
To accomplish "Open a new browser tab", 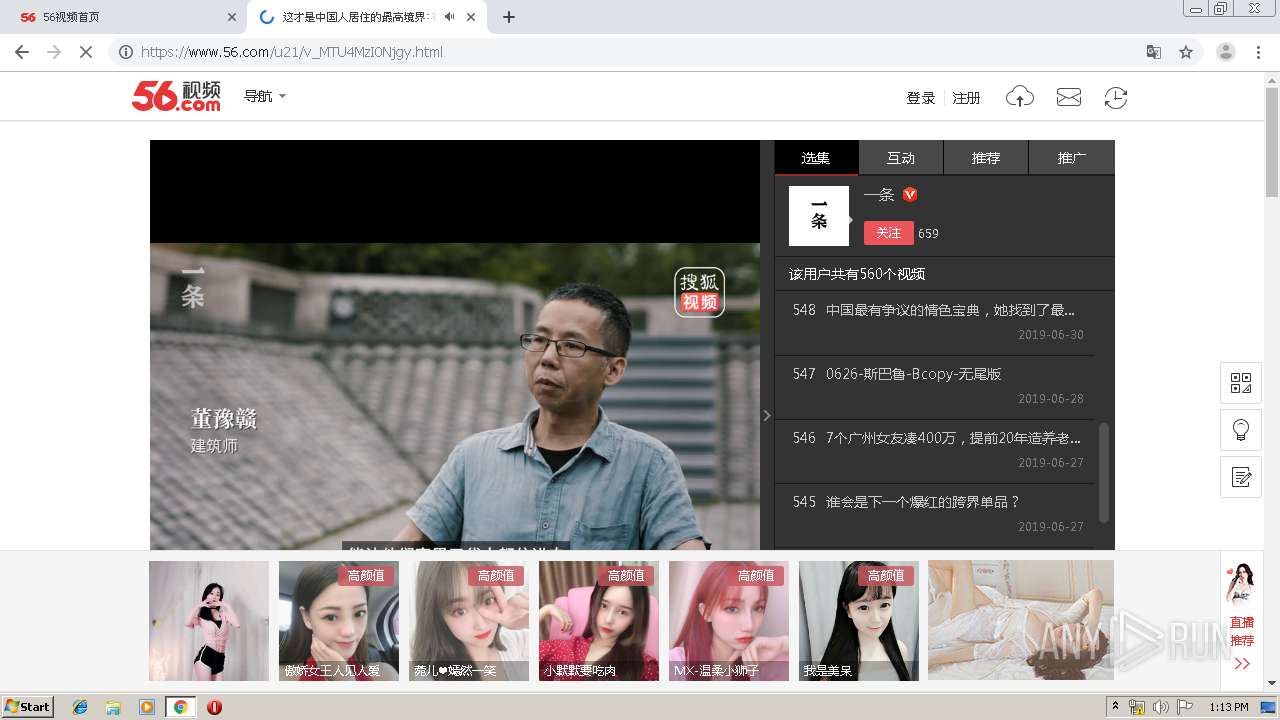I will click(508, 17).
